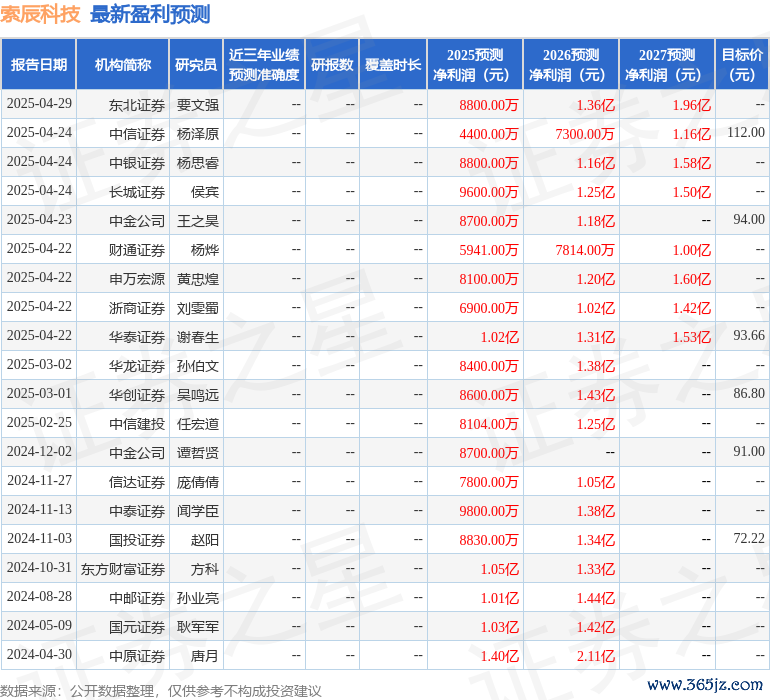Click the 研报数 column header

point(332,64)
